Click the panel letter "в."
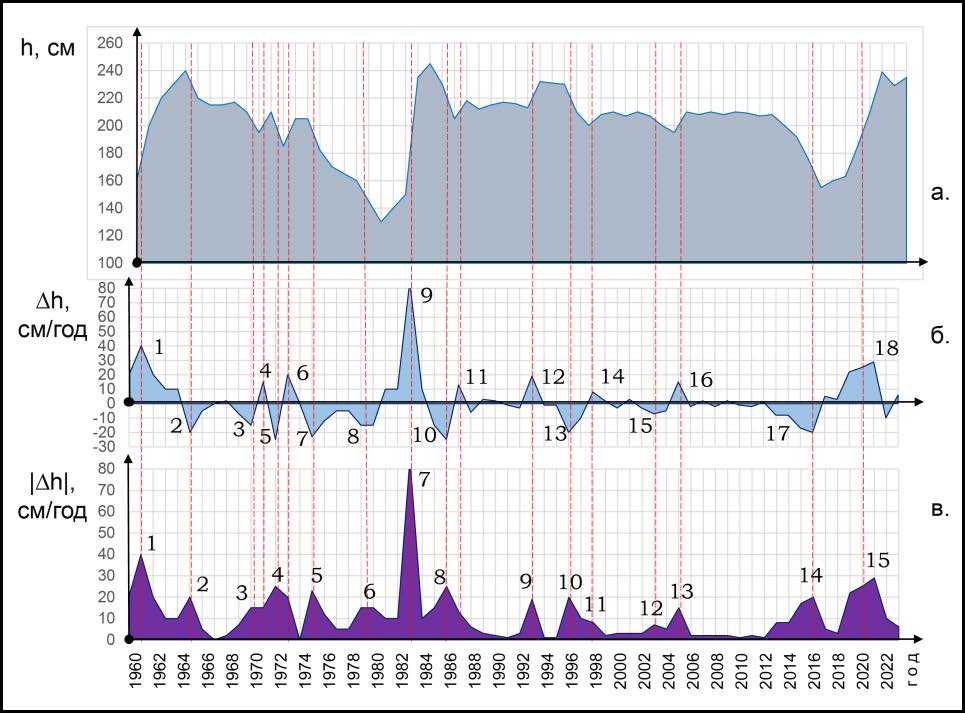 point(940,508)
